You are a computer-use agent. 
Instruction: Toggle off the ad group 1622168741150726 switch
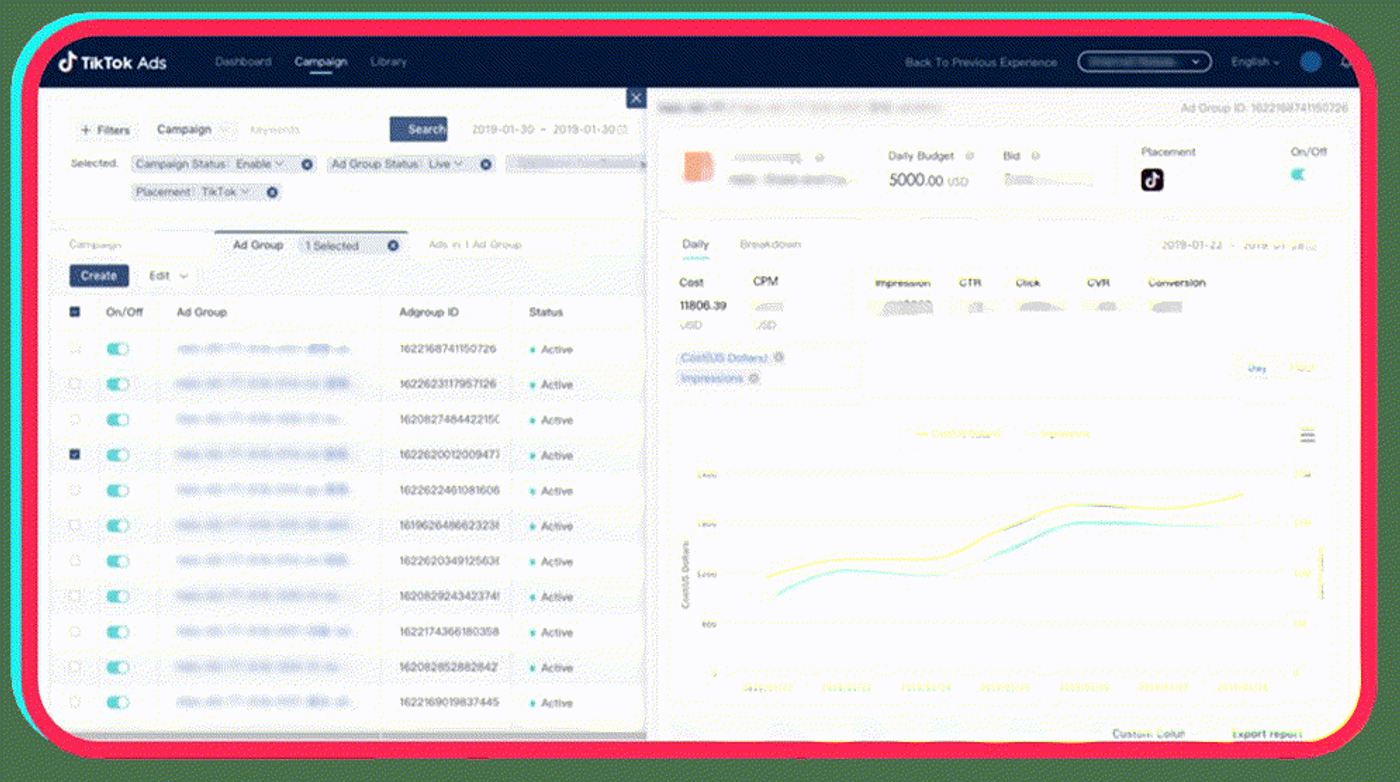pyautogui.click(x=118, y=349)
